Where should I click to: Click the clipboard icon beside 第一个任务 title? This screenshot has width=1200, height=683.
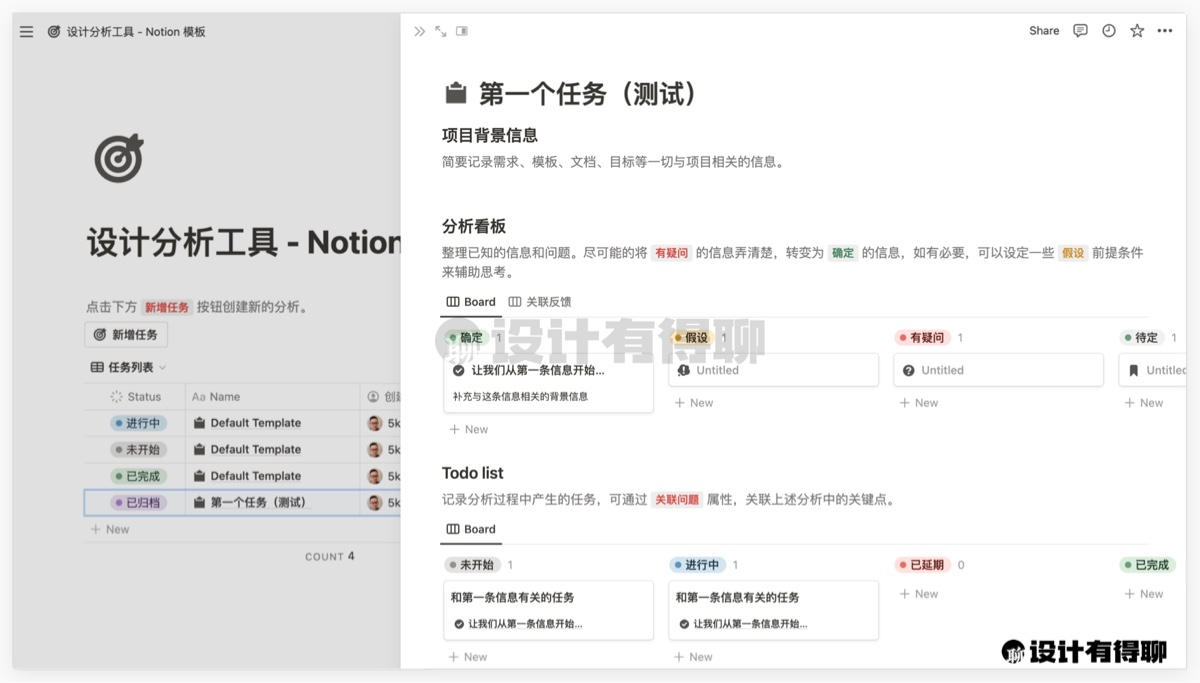tap(456, 94)
